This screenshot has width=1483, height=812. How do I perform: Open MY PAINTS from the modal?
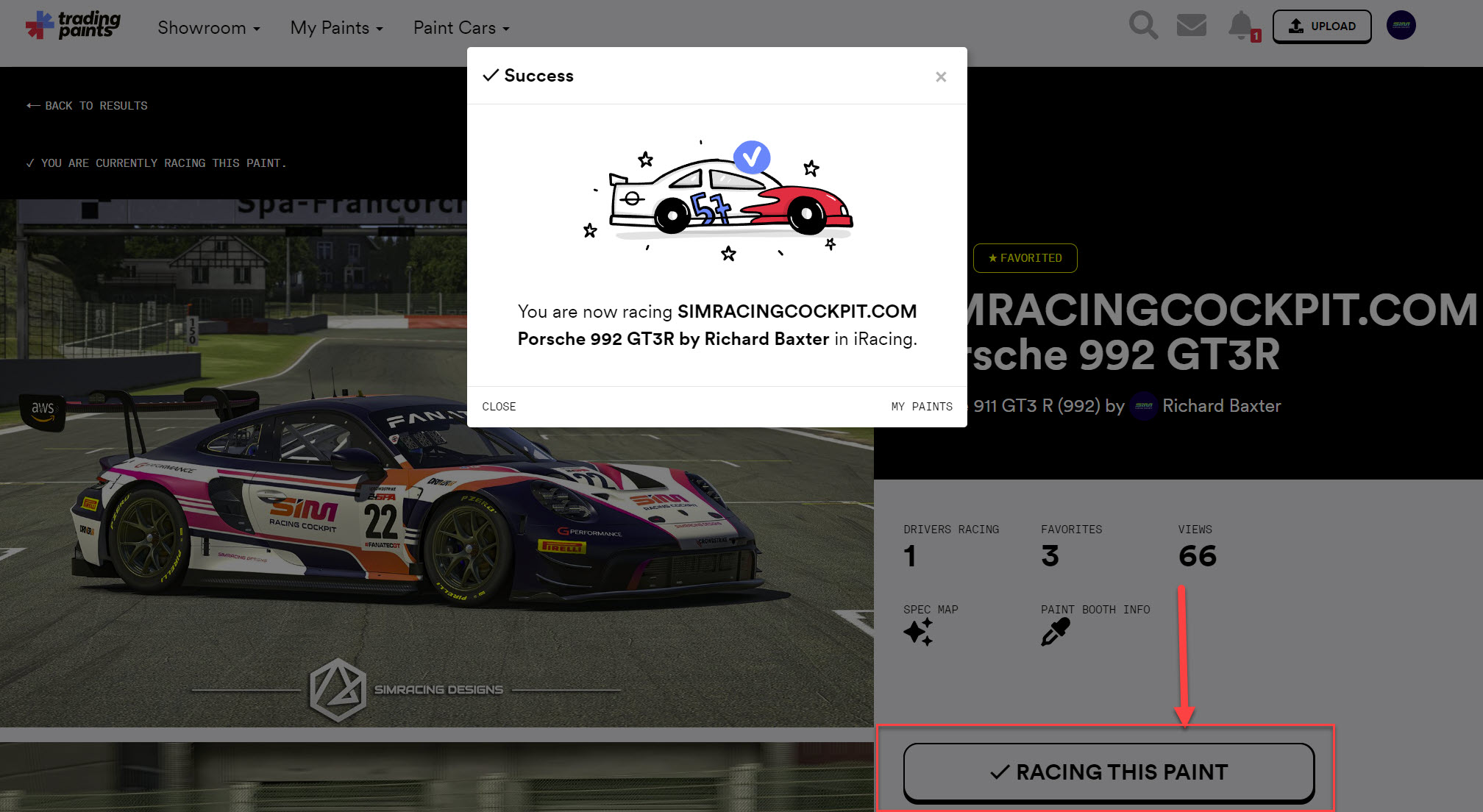pyautogui.click(x=922, y=406)
